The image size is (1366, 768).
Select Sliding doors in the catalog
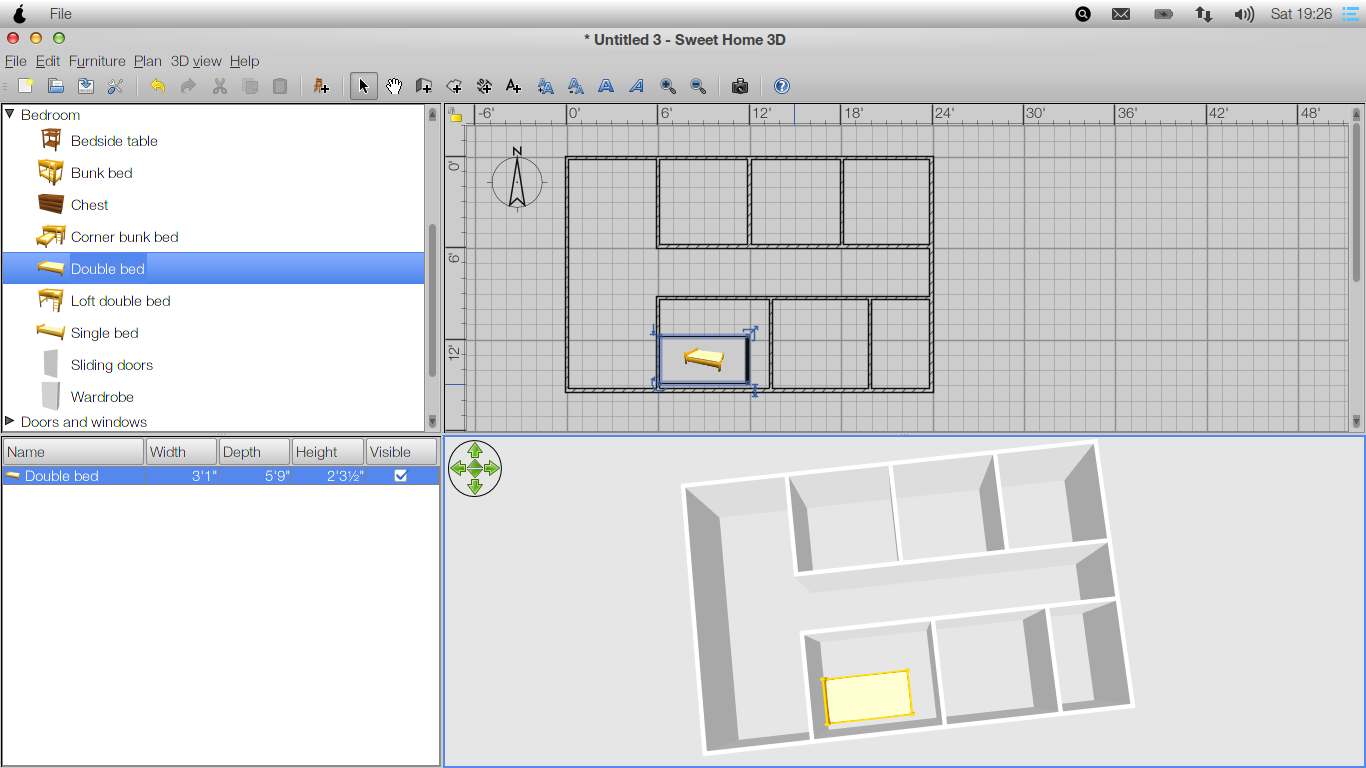tap(111, 365)
